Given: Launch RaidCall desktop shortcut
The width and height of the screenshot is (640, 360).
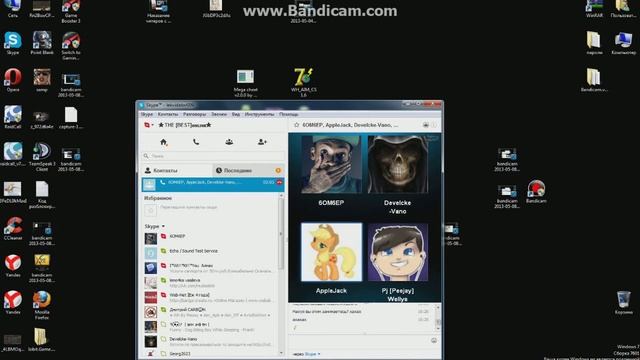Looking at the screenshot, I should (x=13, y=117).
